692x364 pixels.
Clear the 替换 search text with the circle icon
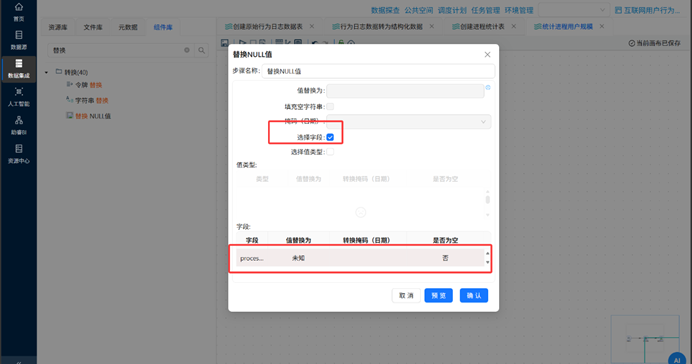pyautogui.click(x=187, y=50)
